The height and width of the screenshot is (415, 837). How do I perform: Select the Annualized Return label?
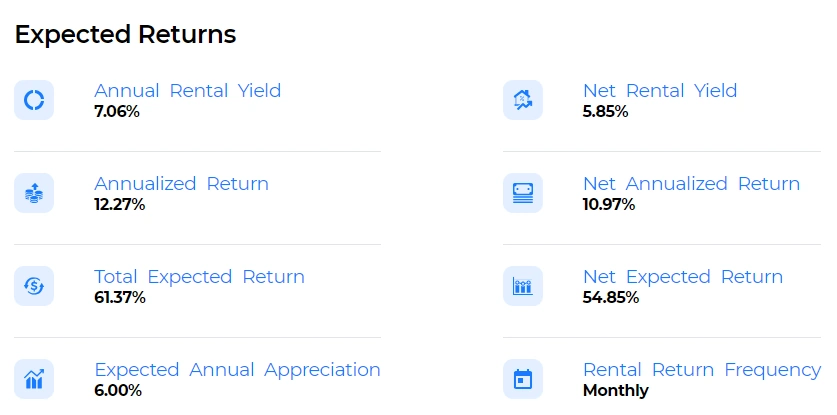point(181,184)
